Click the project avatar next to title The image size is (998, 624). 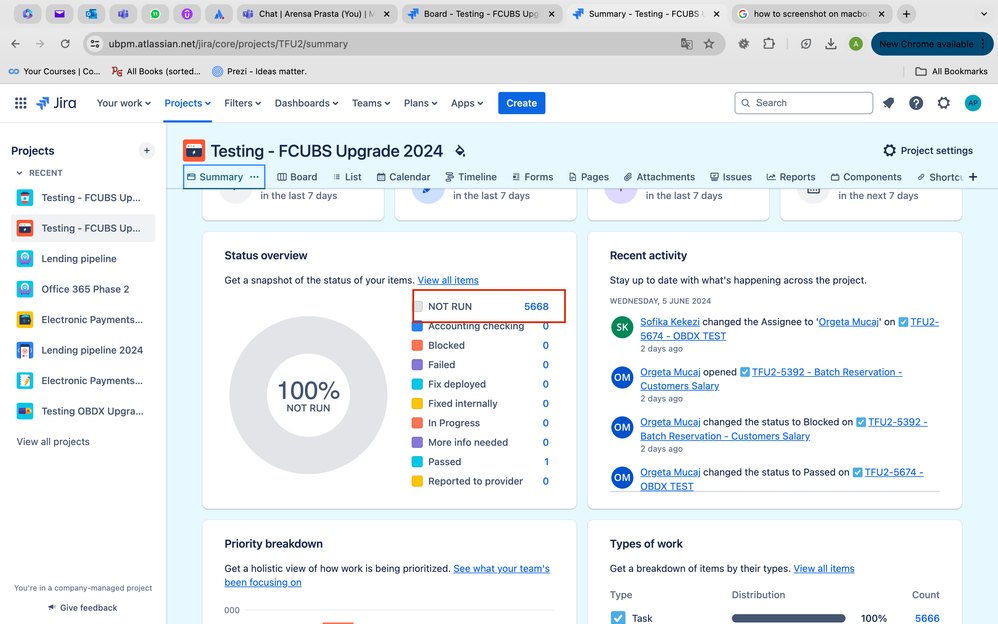point(193,151)
